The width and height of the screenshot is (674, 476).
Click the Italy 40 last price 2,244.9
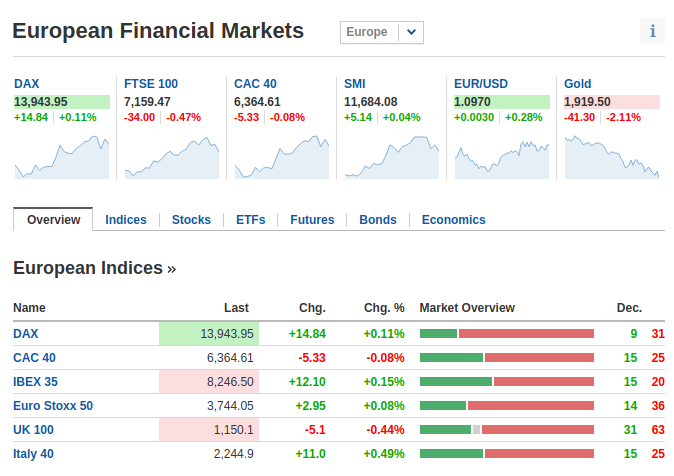[234, 454]
